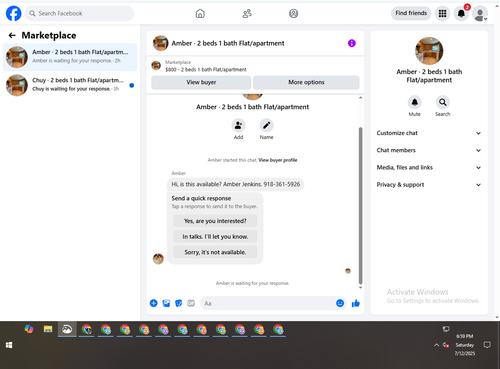Click the Add people icon in chat

pos(238,125)
